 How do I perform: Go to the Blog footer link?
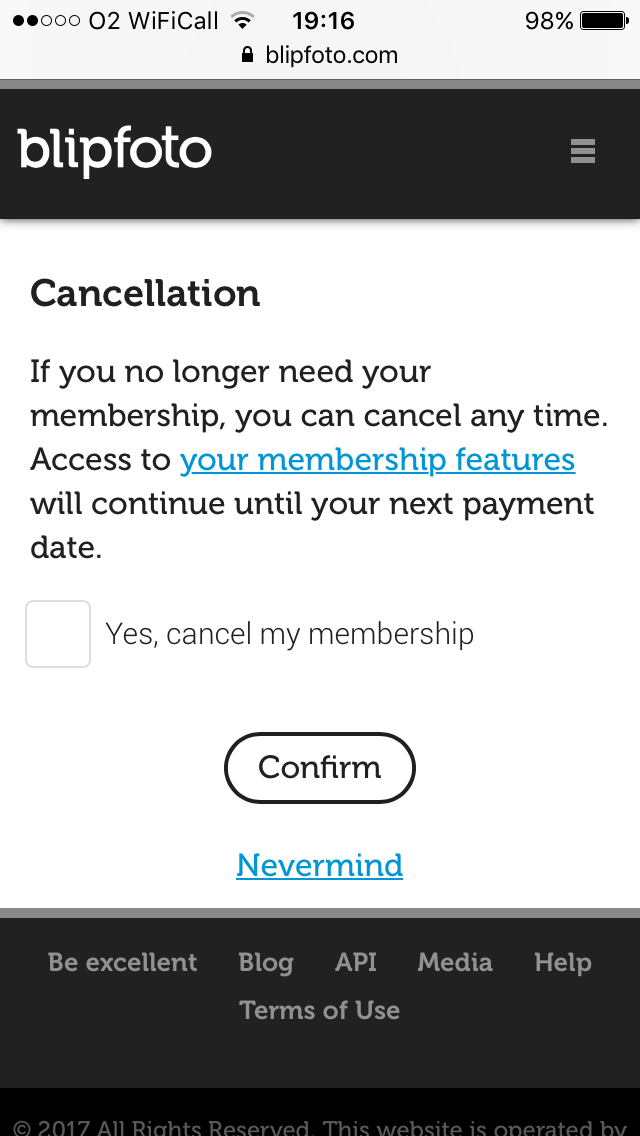pos(266,962)
